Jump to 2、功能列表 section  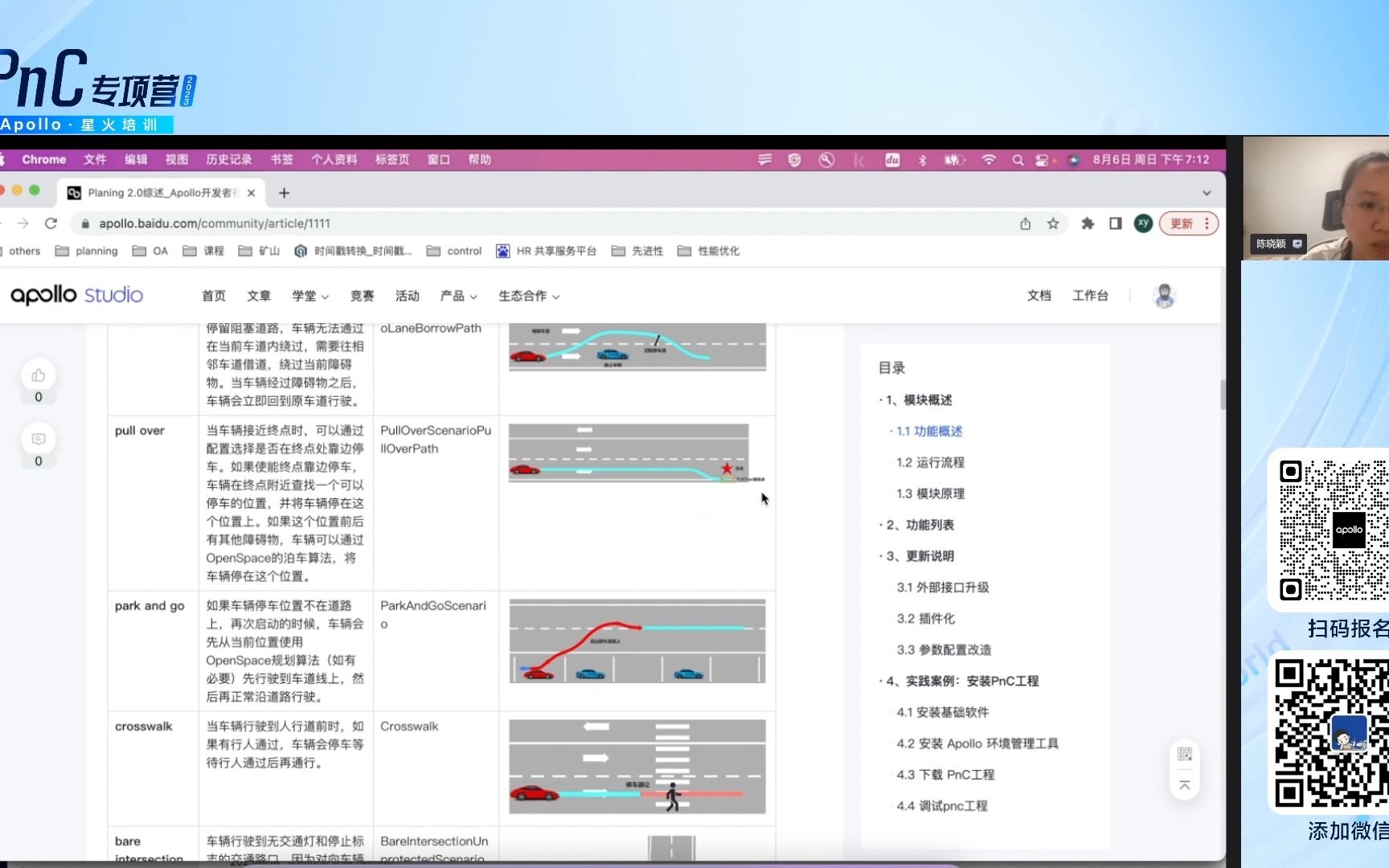[920, 525]
